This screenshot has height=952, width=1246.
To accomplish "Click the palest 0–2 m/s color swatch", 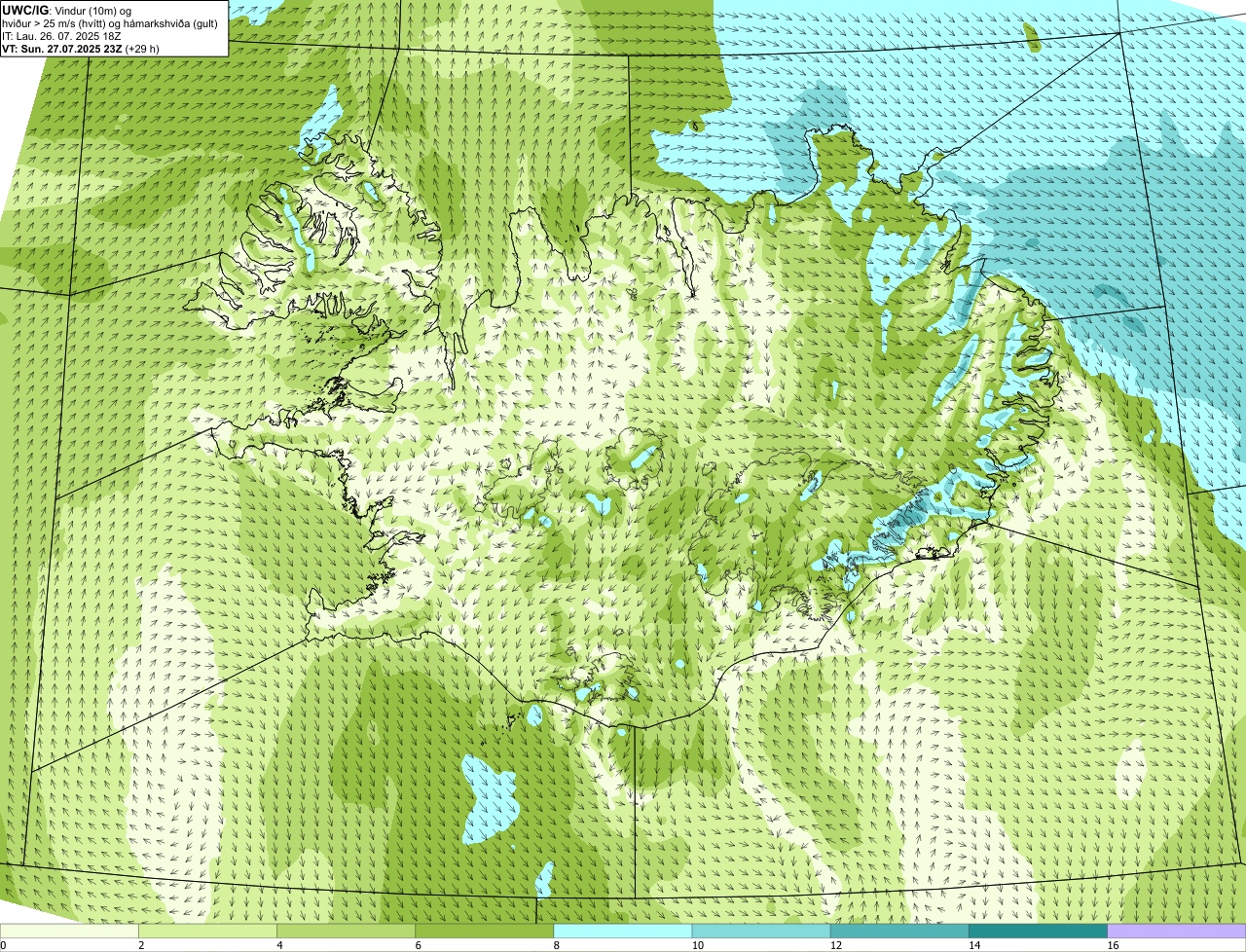I will click(x=69, y=931).
